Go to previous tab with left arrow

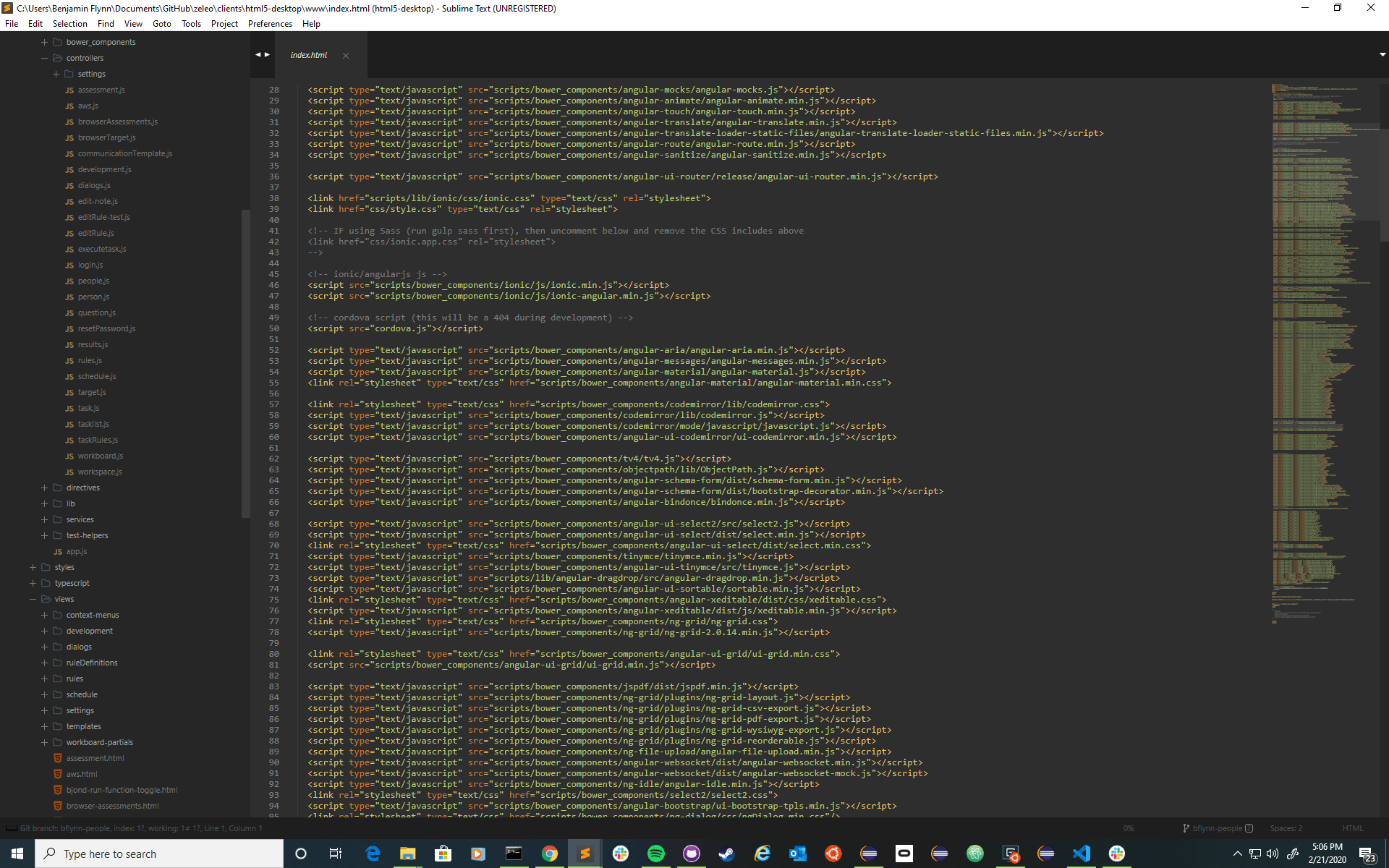pyautogui.click(x=258, y=54)
